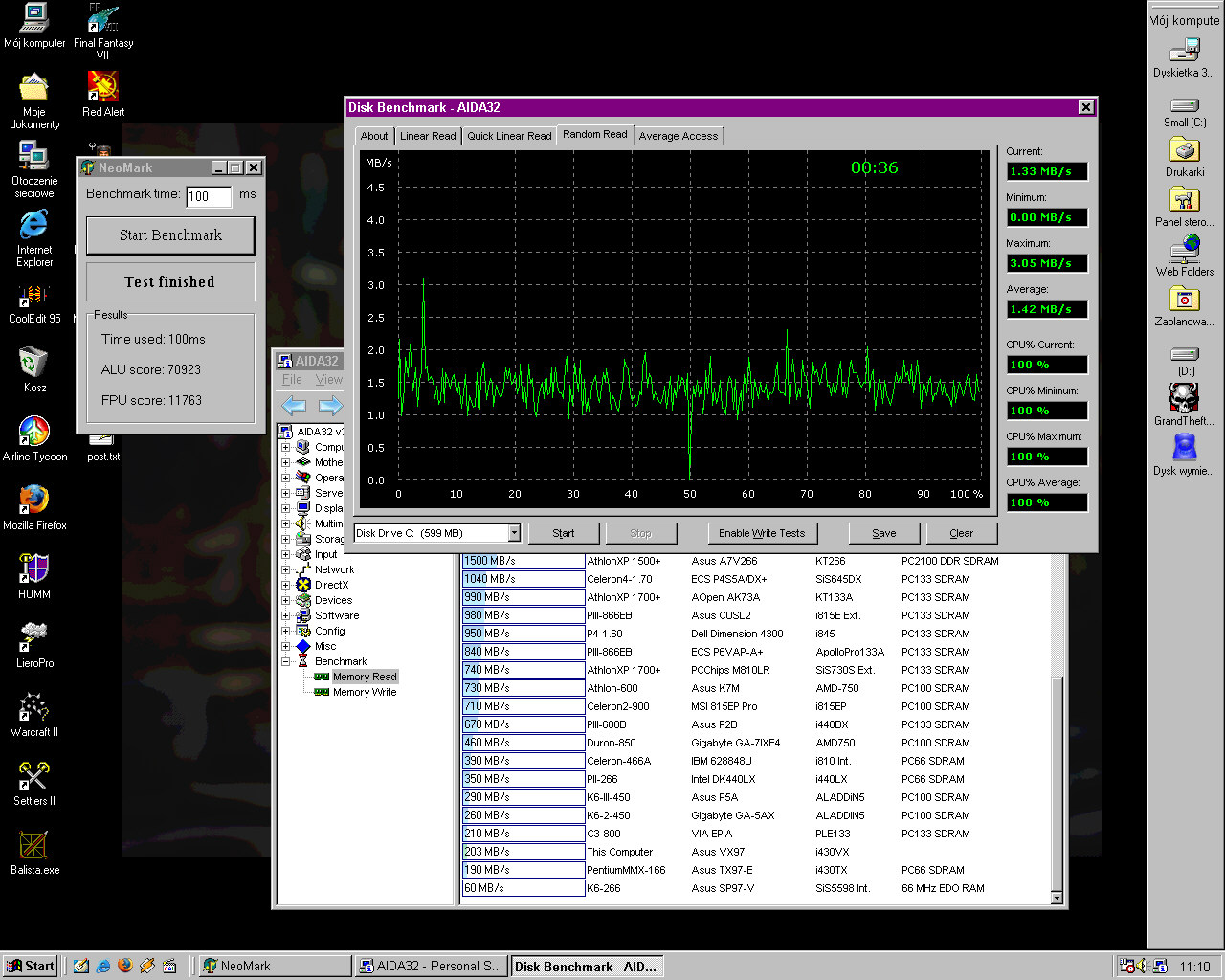Open the File menu in AIDA32
Viewport: 1225px width, 980px height.
tap(292, 380)
